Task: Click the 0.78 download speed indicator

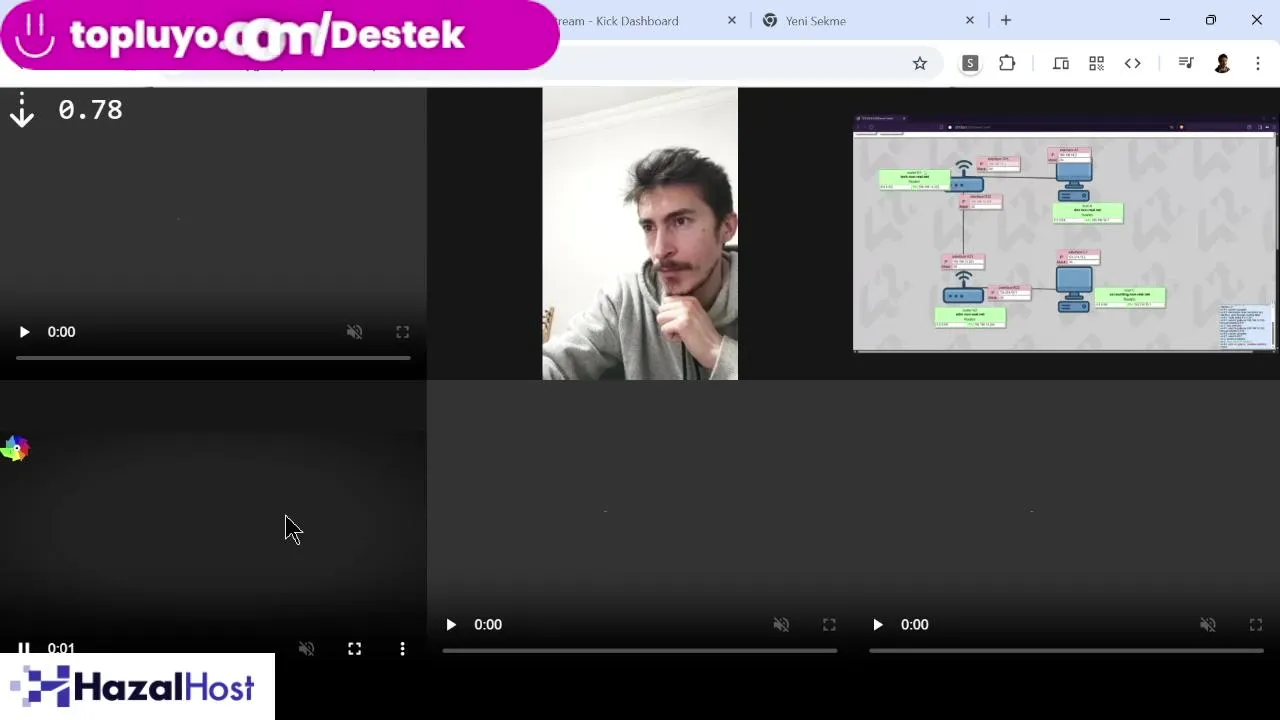Action: (x=66, y=110)
